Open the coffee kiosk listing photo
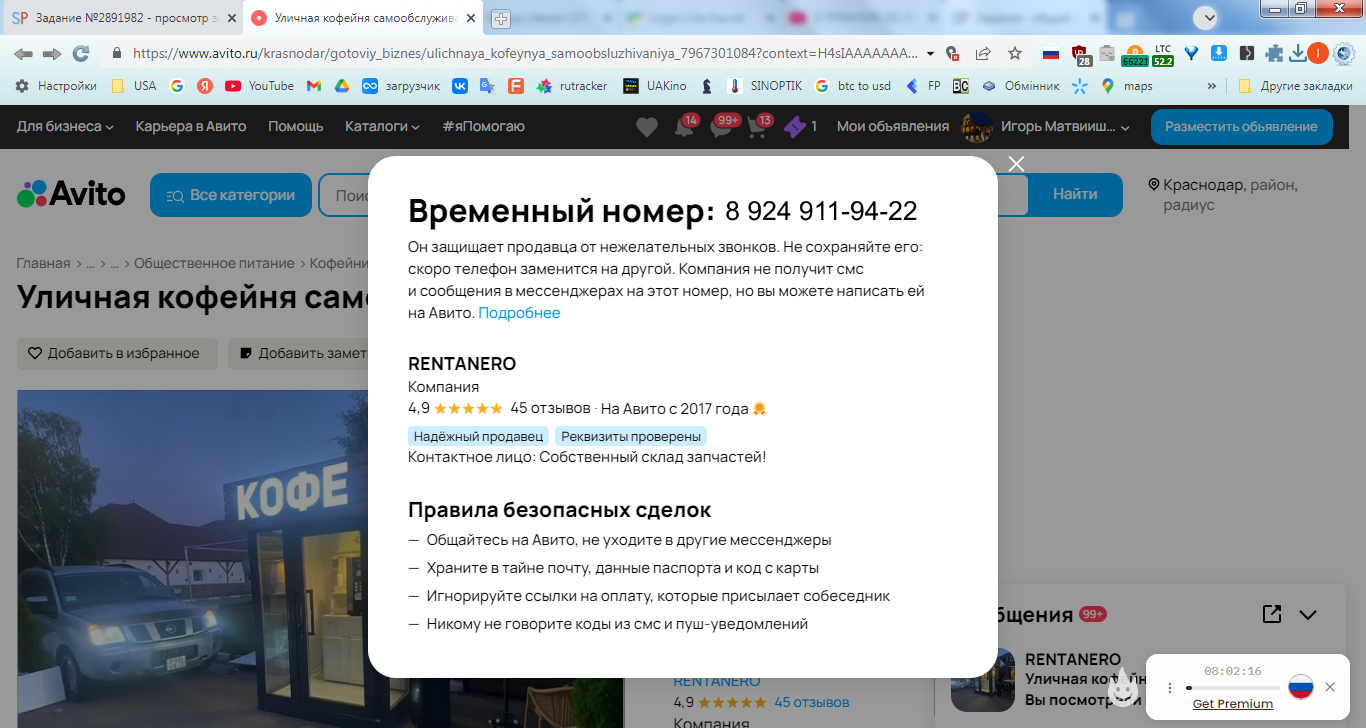This screenshot has width=1366, height=728. tap(192, 559)
